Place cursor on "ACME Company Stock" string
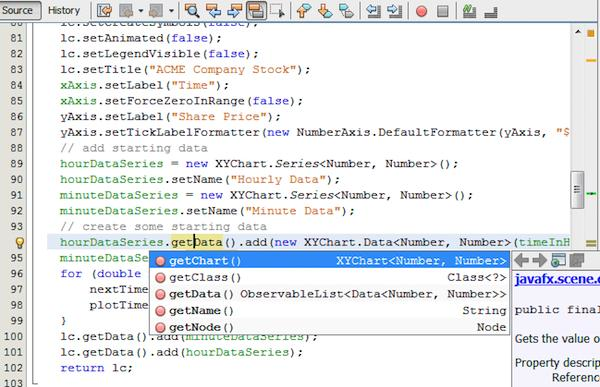600x387 pixels. click(223, 70)
